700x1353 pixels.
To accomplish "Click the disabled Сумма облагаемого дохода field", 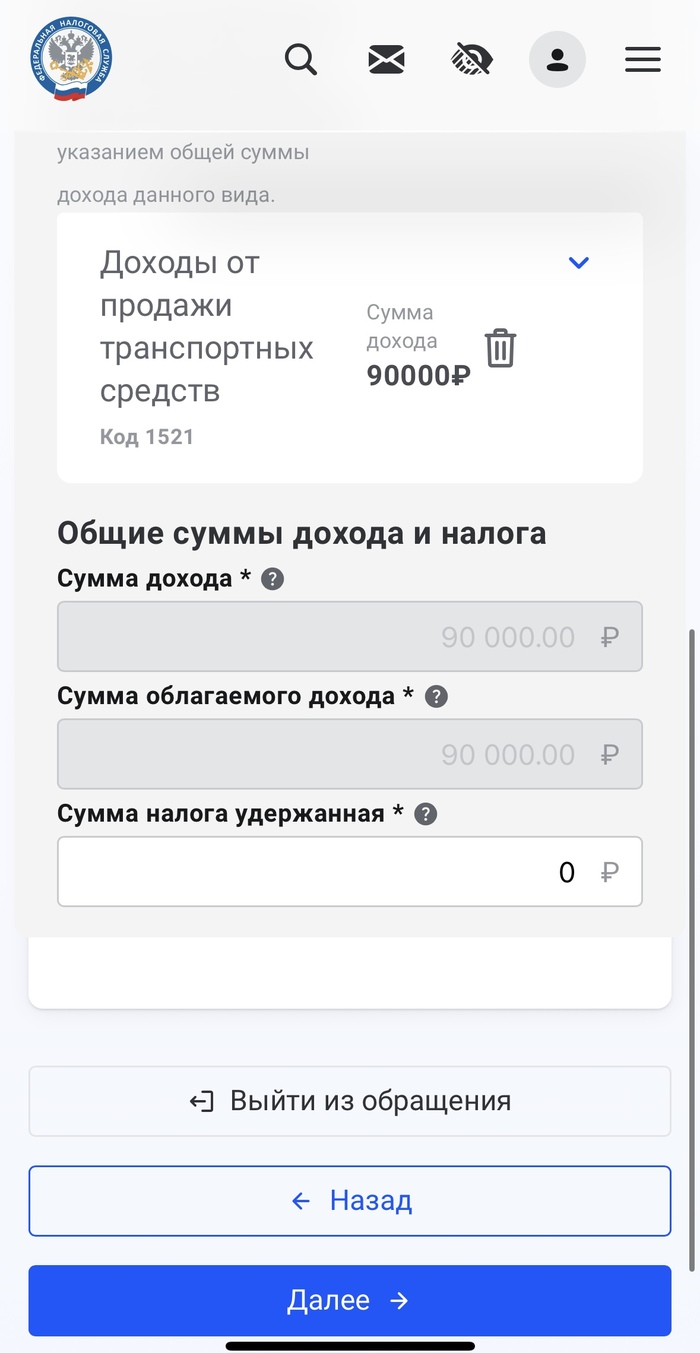I will point(350,754).
